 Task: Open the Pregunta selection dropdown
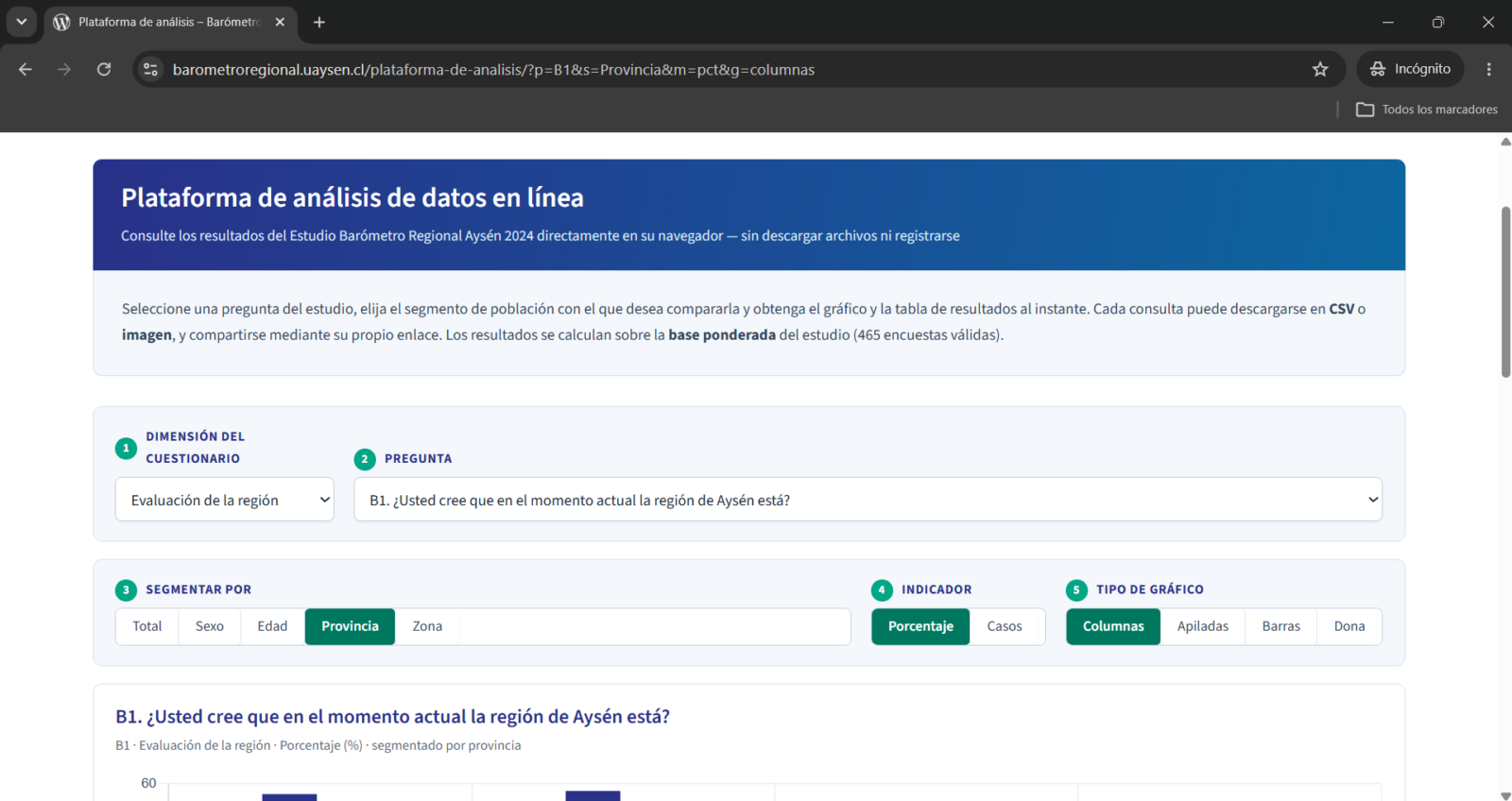tap(868, 500)
